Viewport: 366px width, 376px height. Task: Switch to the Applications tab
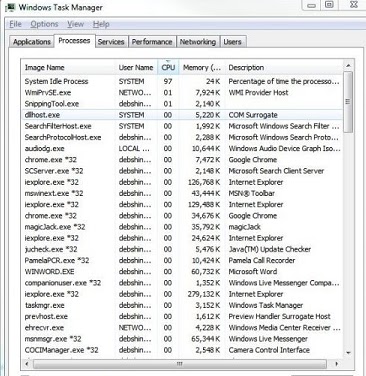[x=32, y=42]
